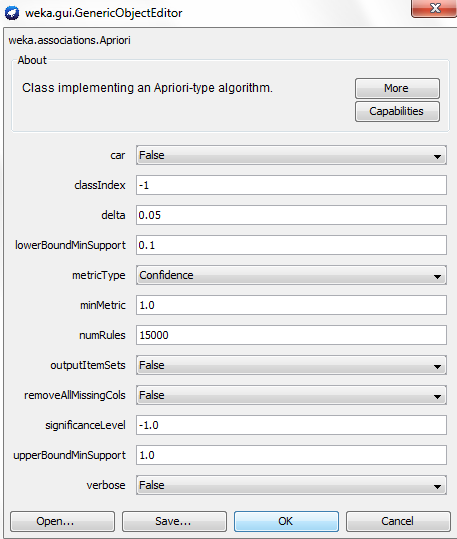Screen dimensions: 457x539
Task: Click the More button
Action: click(397, 88)
